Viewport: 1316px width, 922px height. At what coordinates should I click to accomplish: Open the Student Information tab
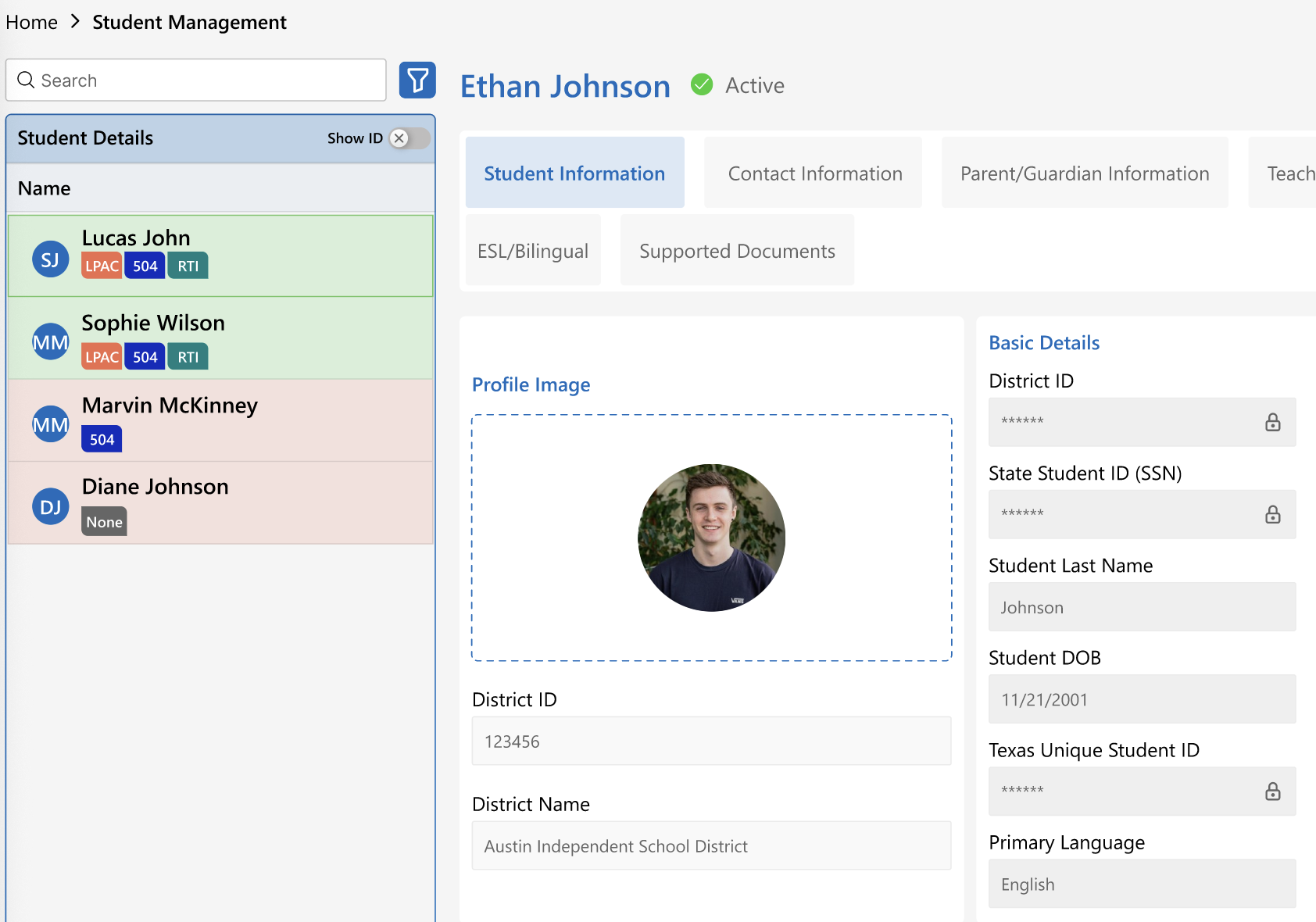point(574,173)
